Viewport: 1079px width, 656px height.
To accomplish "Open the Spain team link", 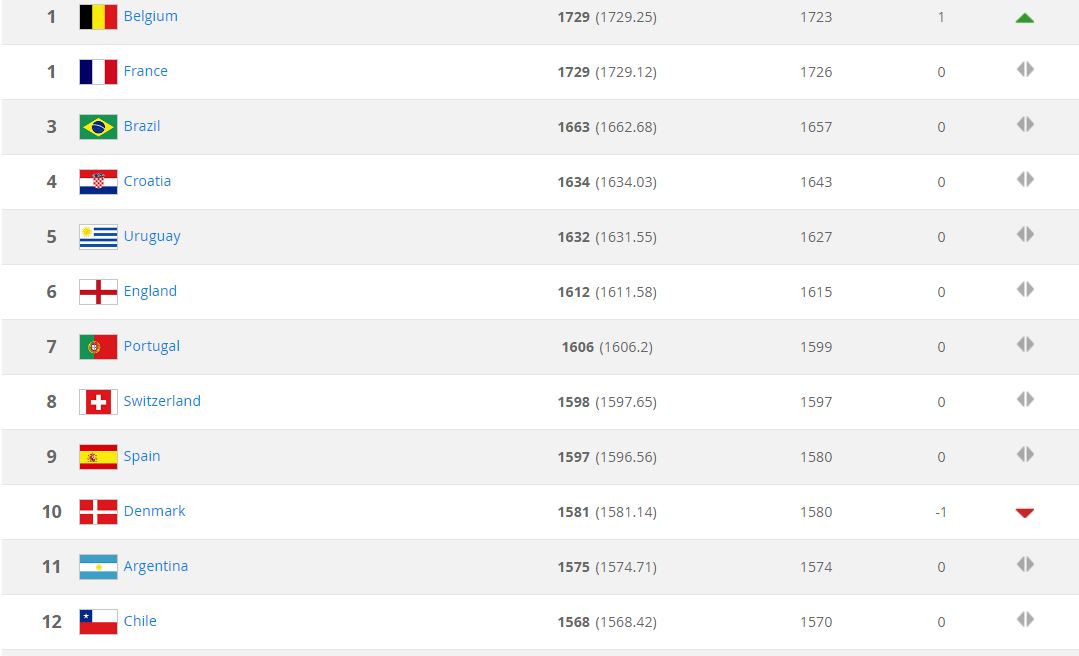I will pyautogui.click(x=142, y=456).
